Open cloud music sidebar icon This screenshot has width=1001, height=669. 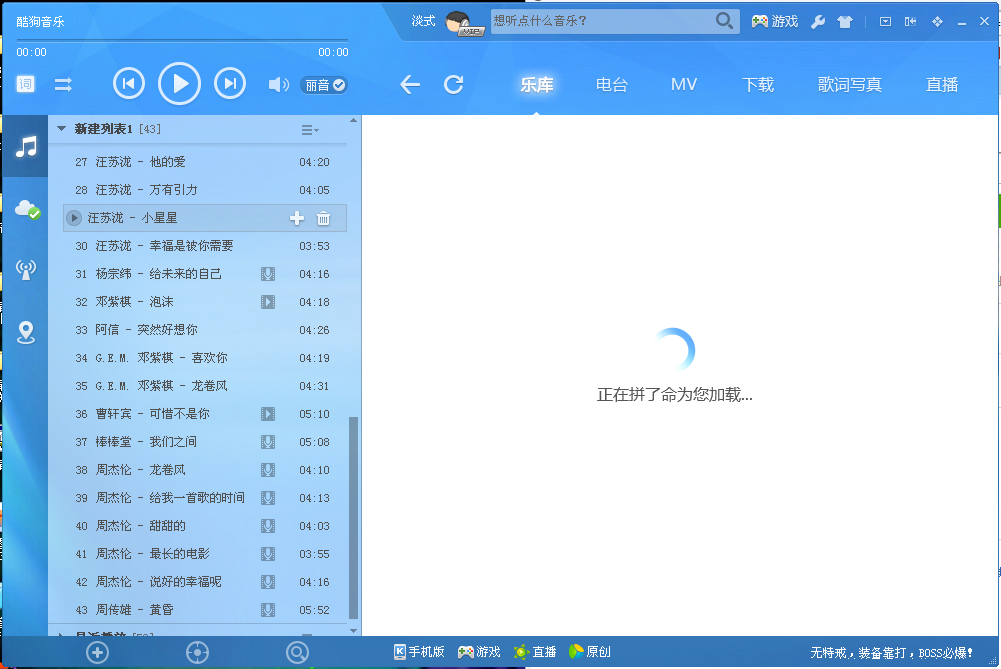tap(27, 209)
